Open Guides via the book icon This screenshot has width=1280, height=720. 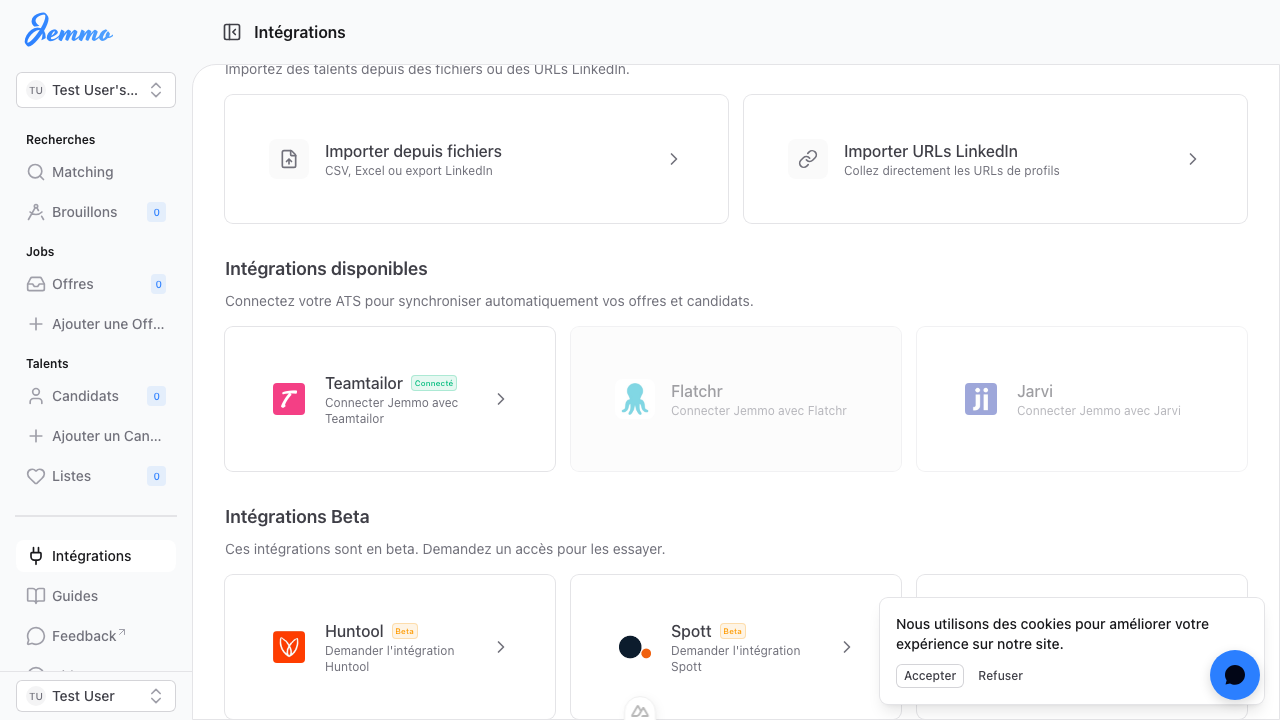click(36, 596)
